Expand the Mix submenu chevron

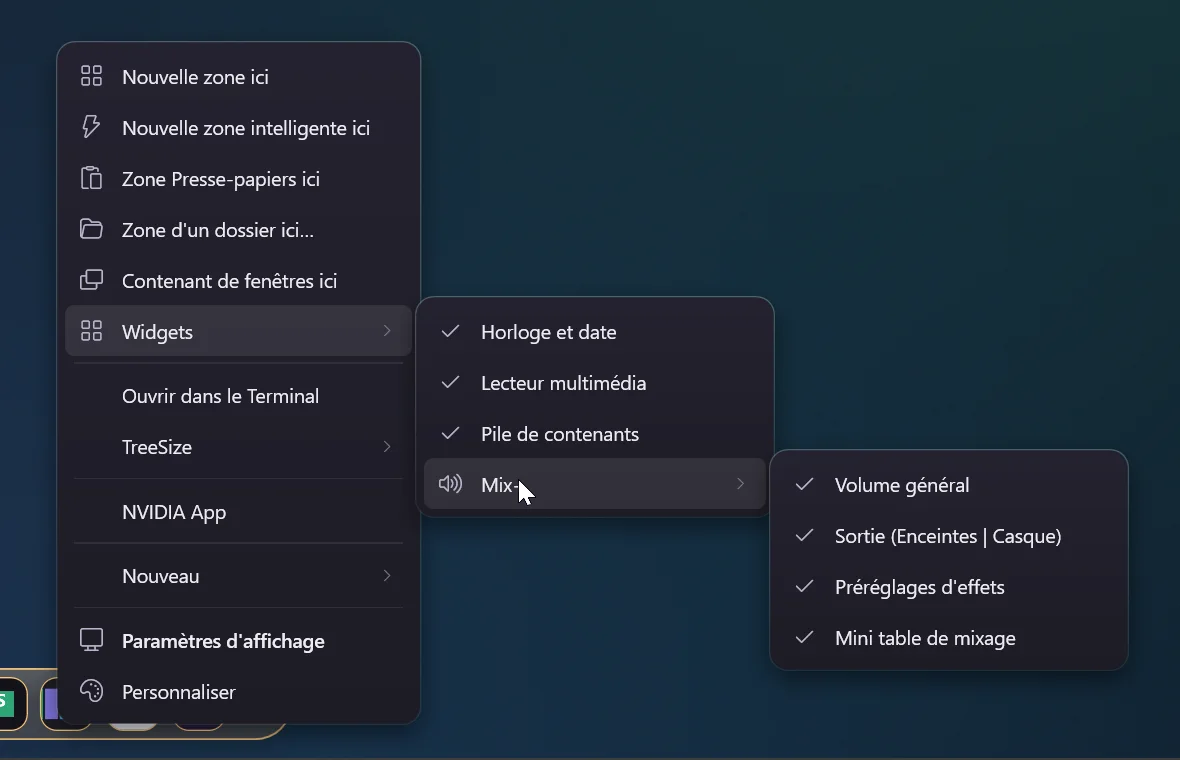pos(741,484)
